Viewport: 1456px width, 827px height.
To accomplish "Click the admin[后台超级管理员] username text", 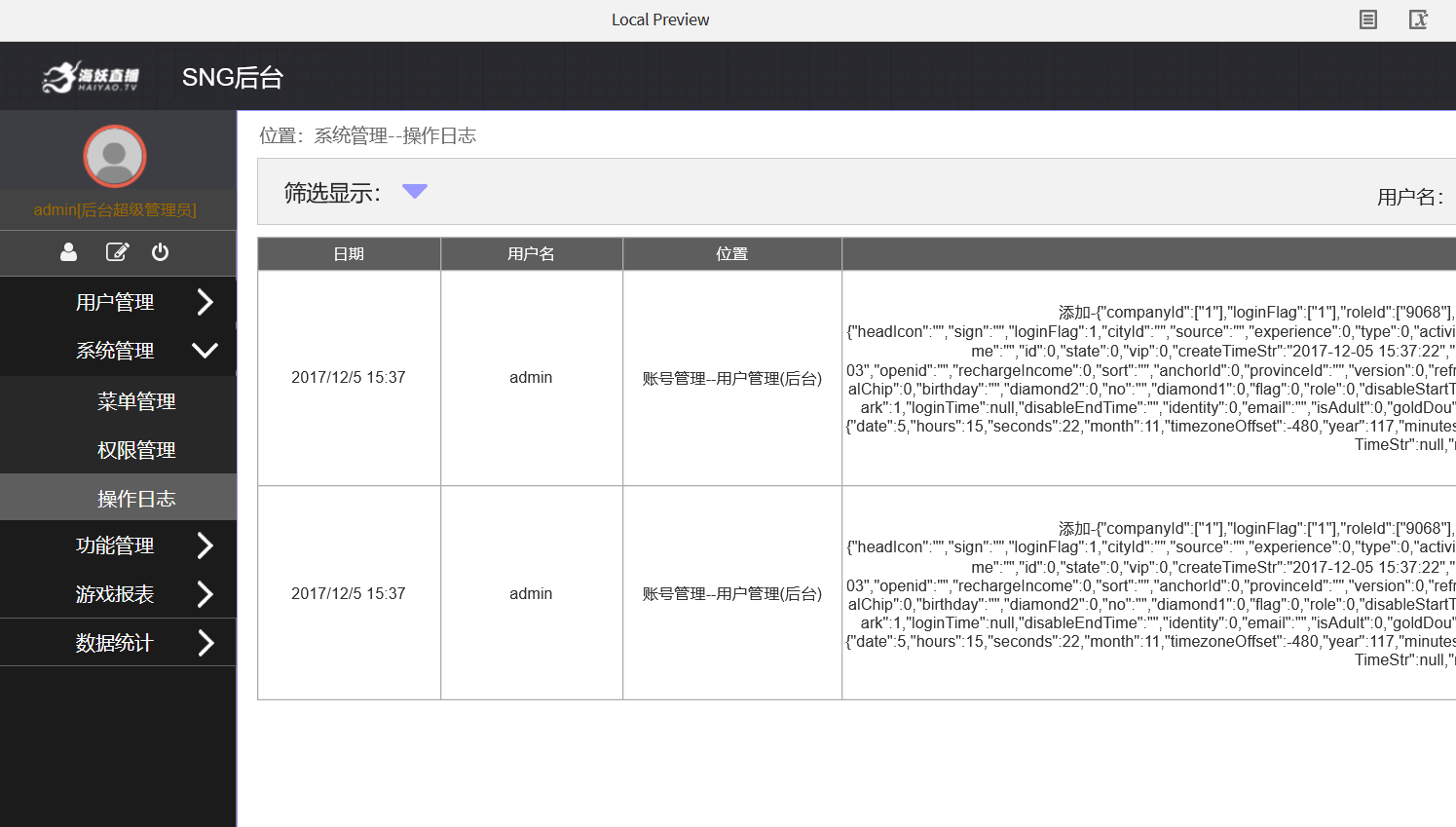I will click(115, 209).
